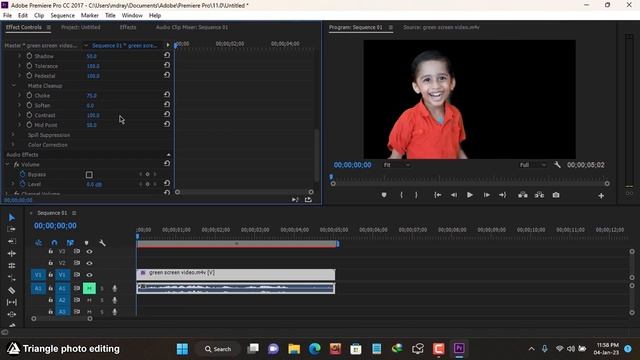Click Export Frame camera icon
640x360 pixels.
pyautogui.click(x=556, y=195)
